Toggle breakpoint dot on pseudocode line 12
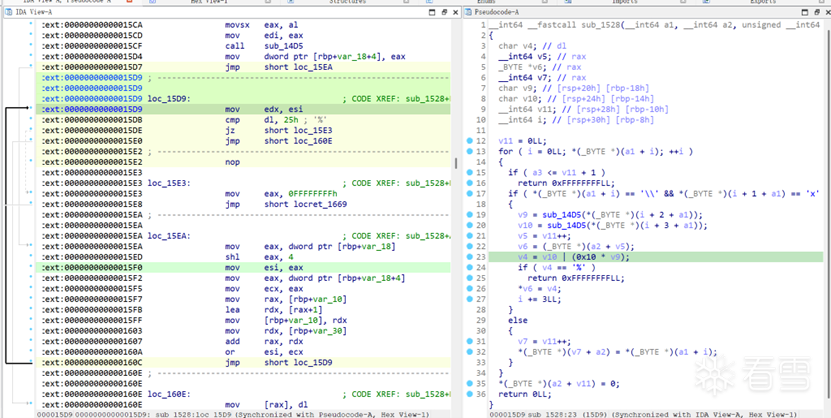 tap(470, 141)
